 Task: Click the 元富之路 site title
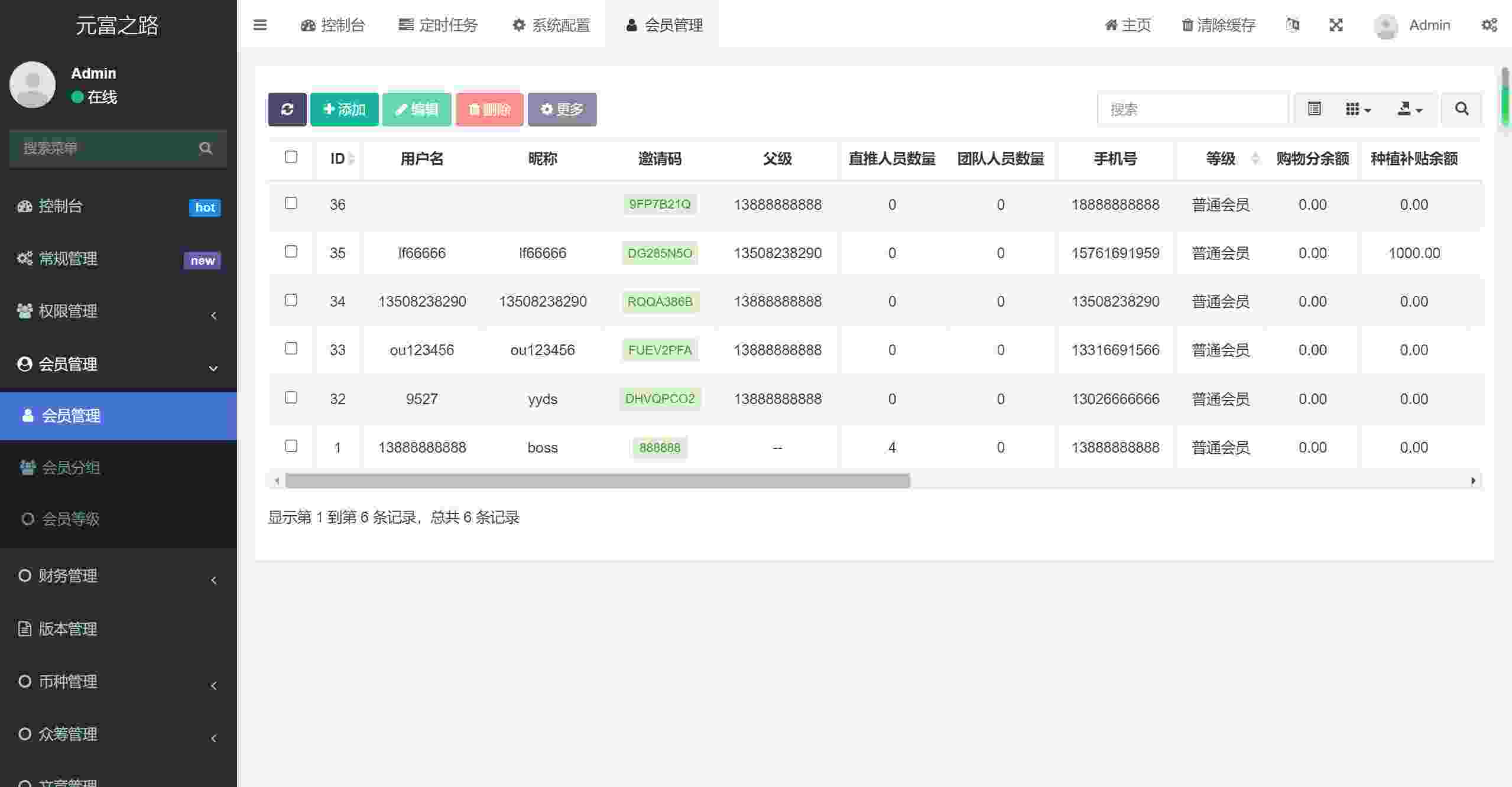coord(117,25)
